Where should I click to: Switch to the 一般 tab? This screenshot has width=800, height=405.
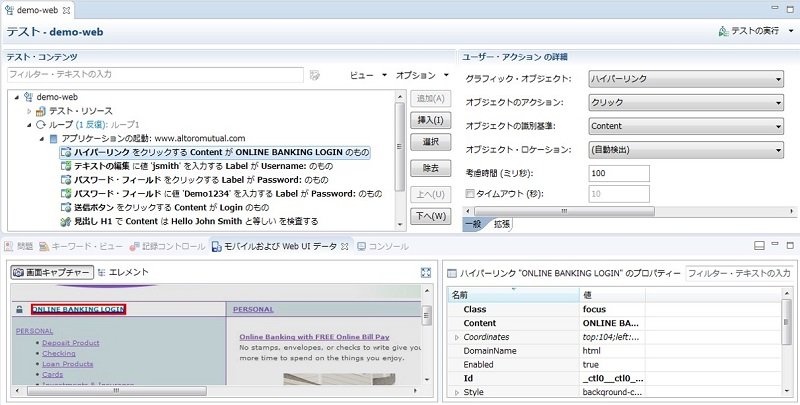tap(473, 224)
